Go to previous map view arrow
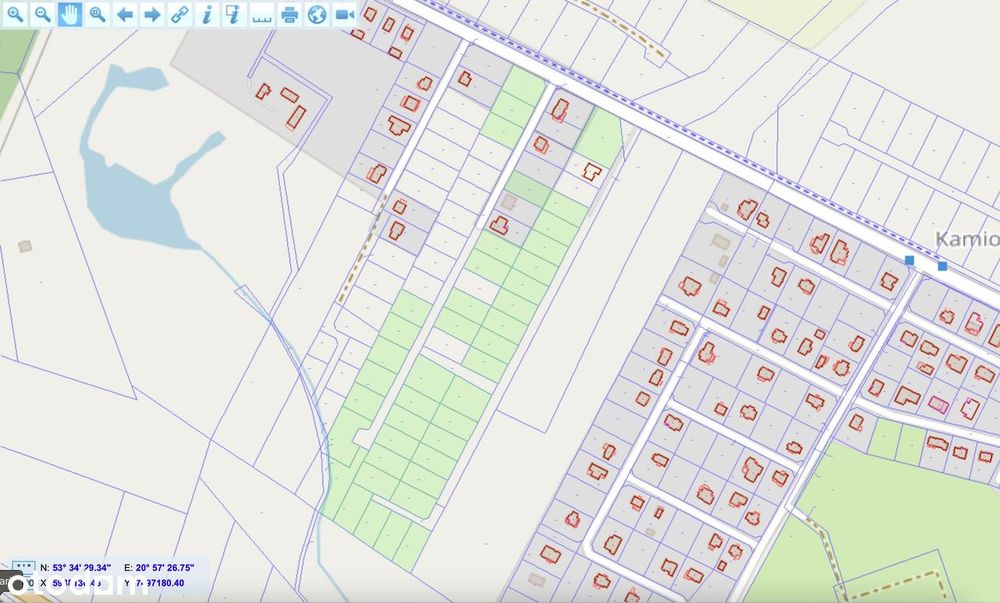 coord(125,14)
